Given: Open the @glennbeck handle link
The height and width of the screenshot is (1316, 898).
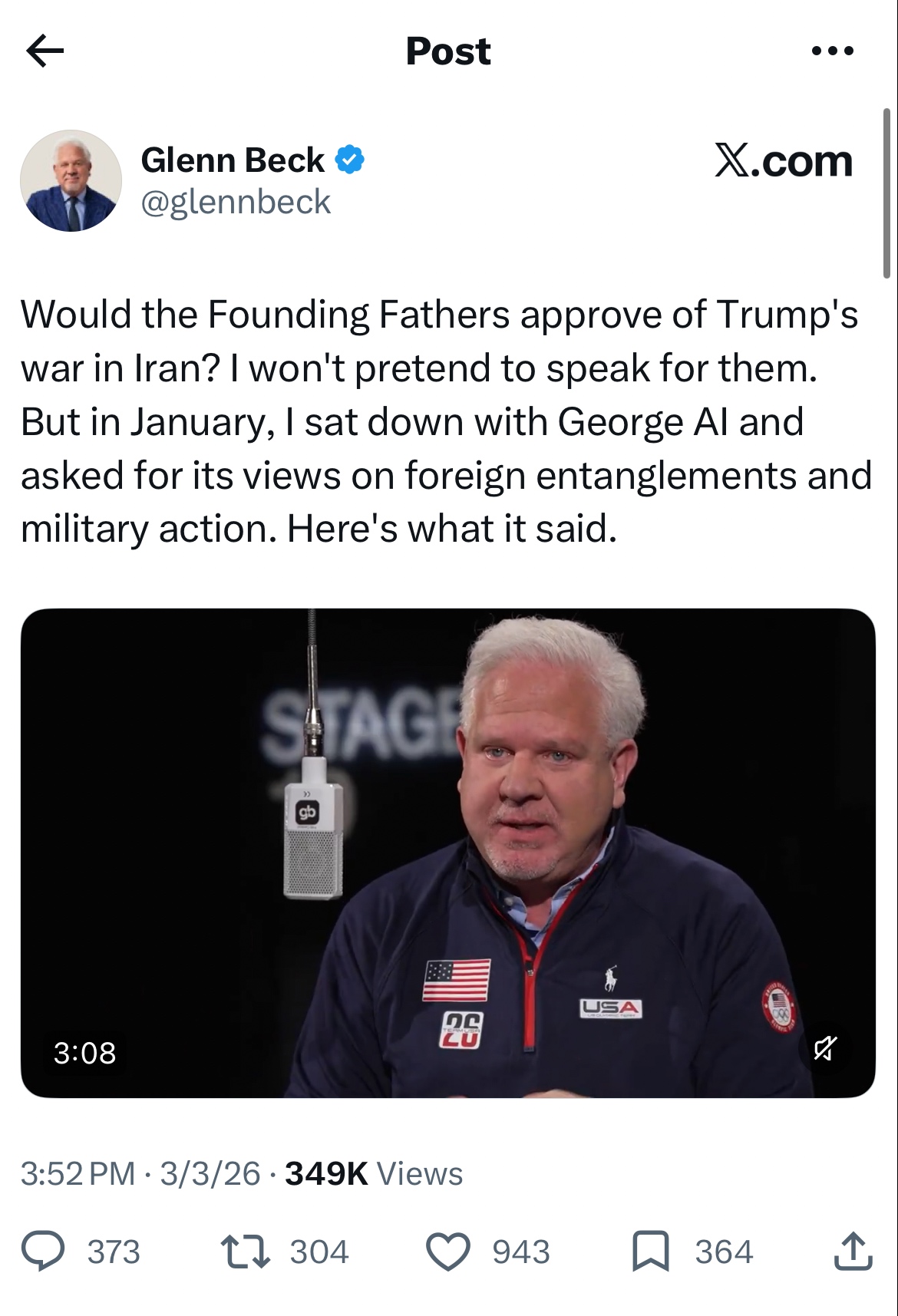Looking at the screenshot, I should click(x=236, y=202).
